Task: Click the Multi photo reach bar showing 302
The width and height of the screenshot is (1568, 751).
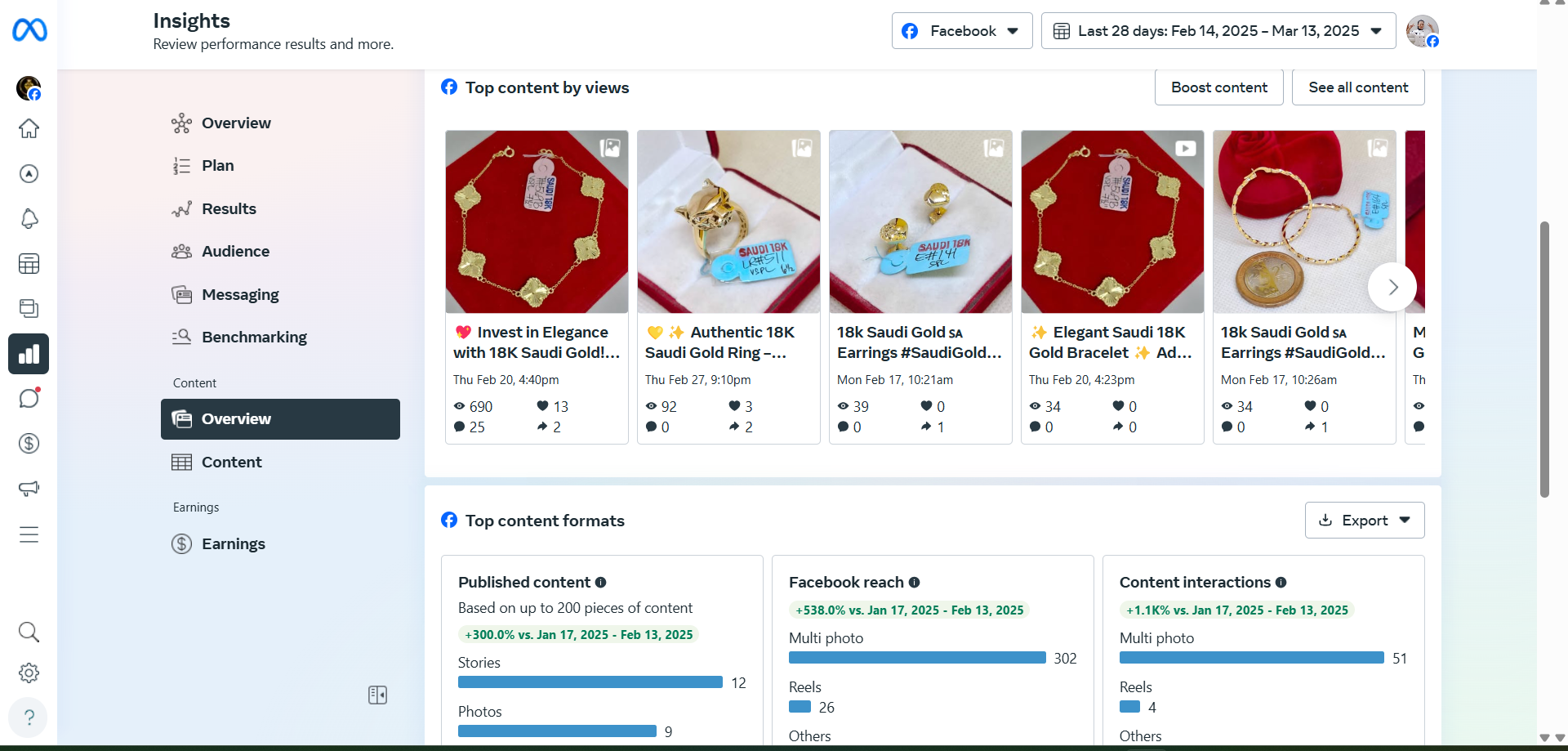Action: [x=917, y=658]
